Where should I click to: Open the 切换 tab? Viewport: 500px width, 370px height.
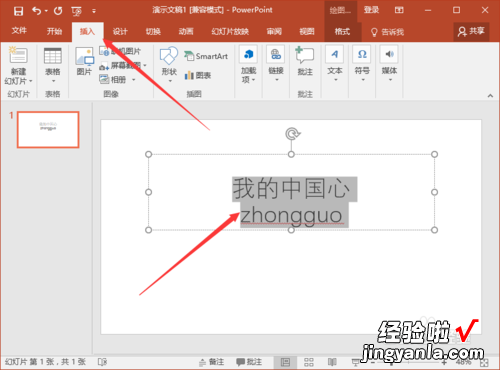click(153, 32)
